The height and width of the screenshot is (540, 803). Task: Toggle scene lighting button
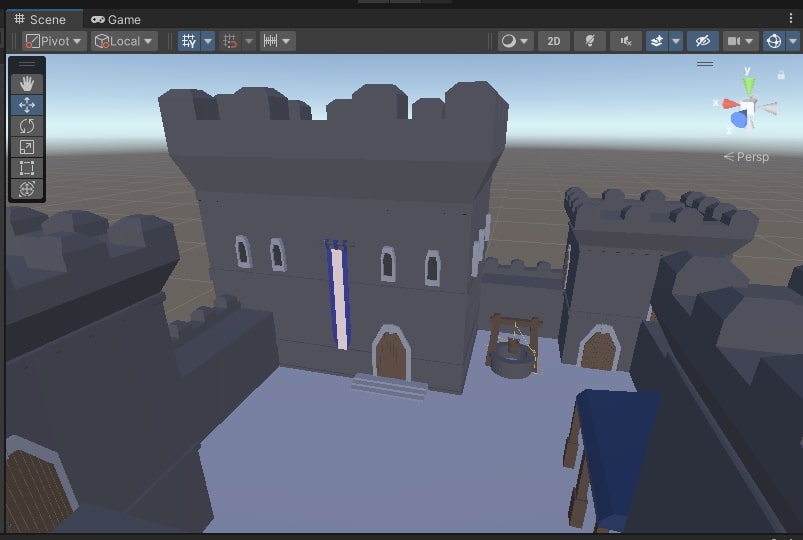(x=590, y=41)
